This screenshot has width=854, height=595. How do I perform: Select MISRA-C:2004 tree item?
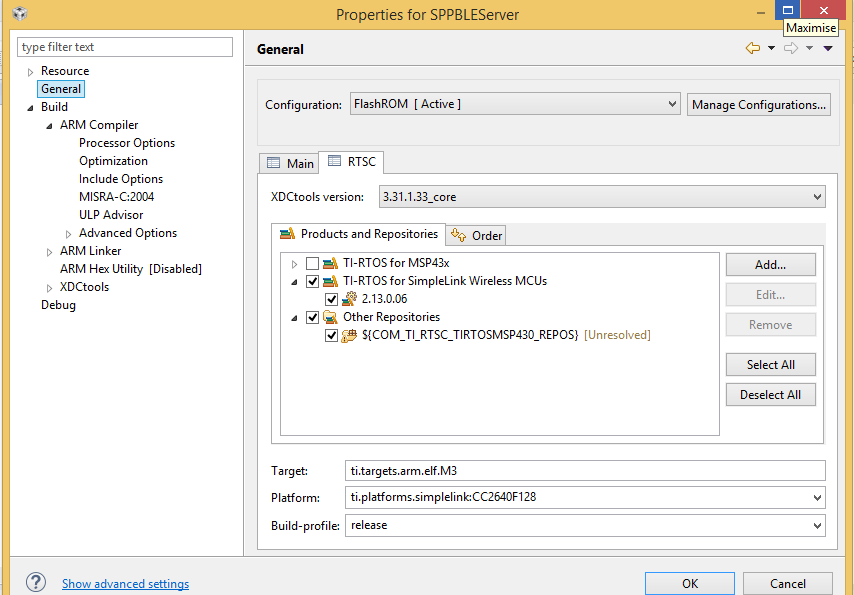click(117, 197)
